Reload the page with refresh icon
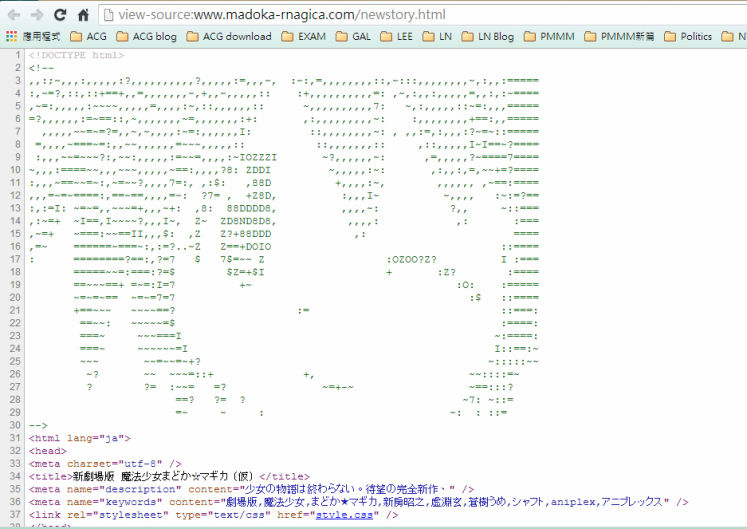Image resolution: width=747 pixels, height=529 pixels. pos(60,15)
